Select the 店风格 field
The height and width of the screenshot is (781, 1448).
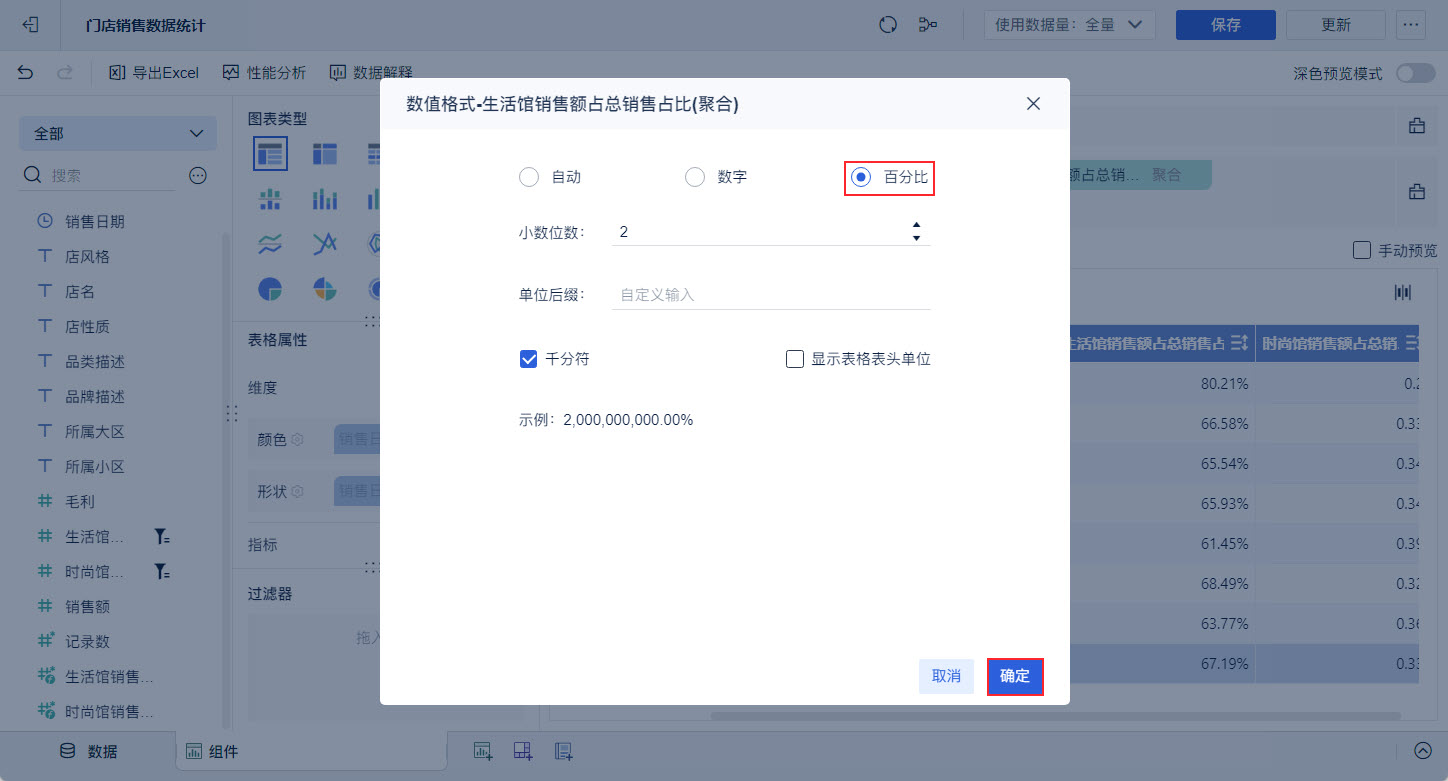click(87, 257)
